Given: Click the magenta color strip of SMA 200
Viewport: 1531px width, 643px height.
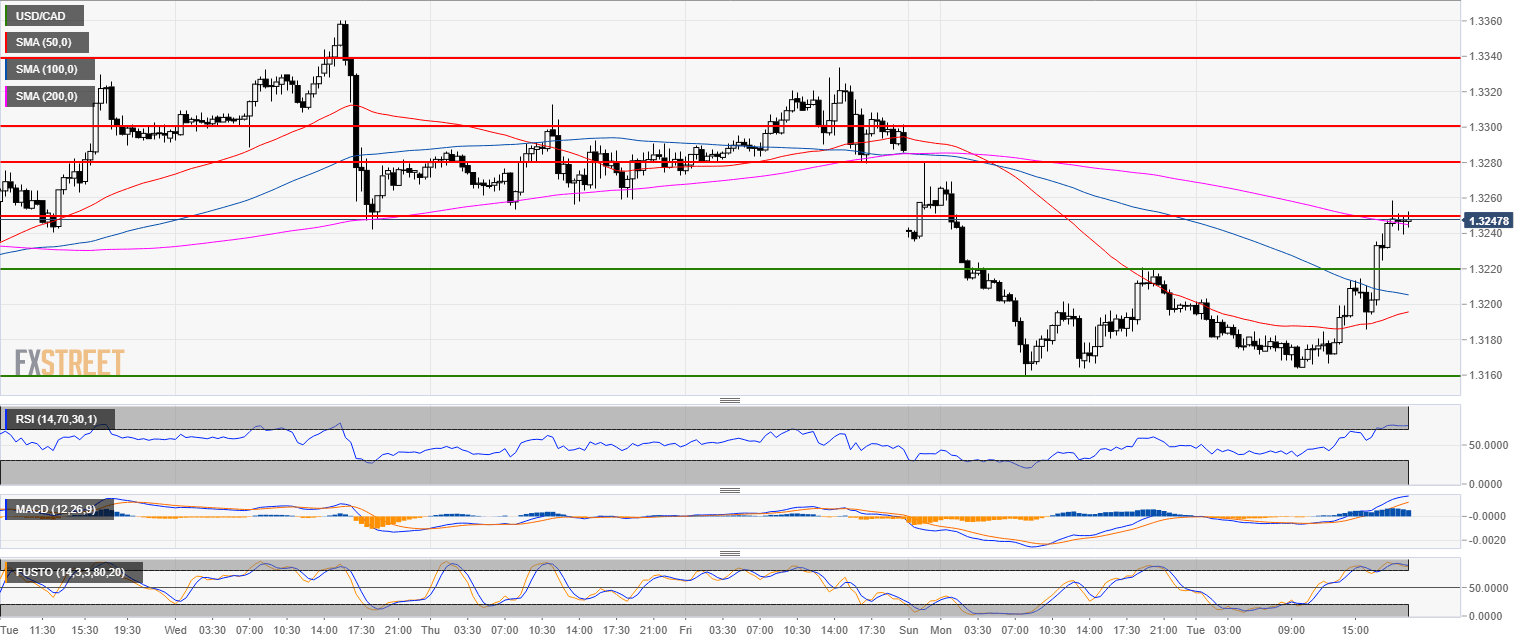Looking at the screenshot, I should (x=7, y=96).
